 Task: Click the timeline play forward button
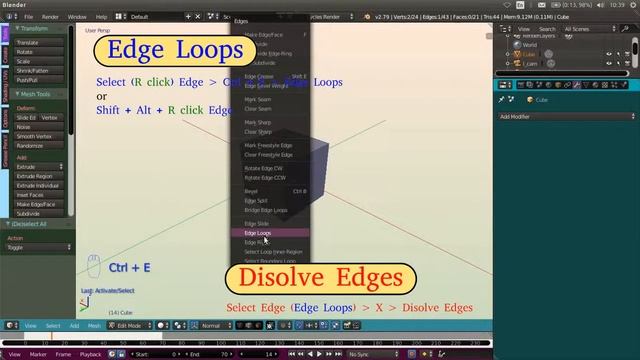click(x=319, y=354)
